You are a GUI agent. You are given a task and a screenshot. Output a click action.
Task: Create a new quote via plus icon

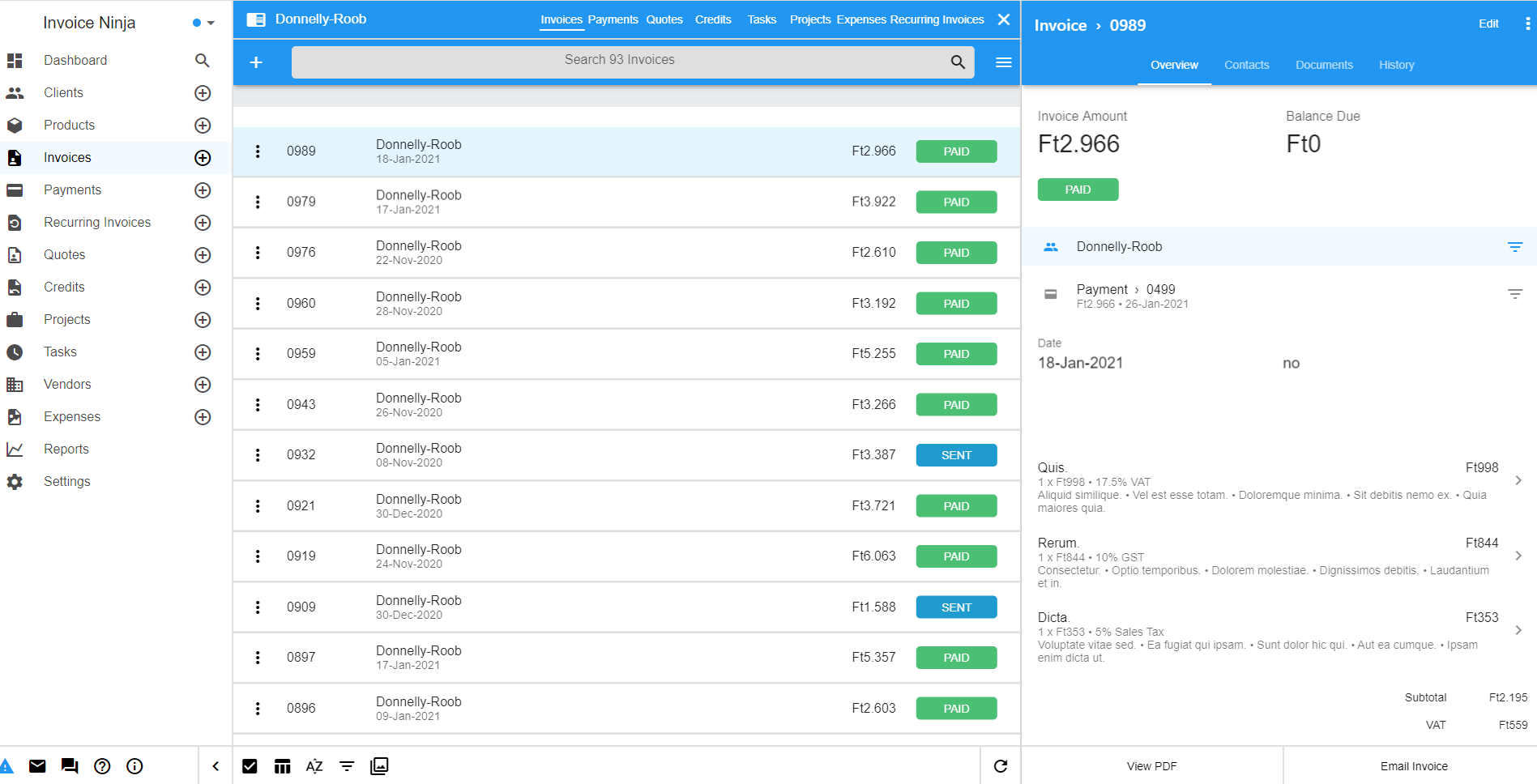[x=203, y=255]
